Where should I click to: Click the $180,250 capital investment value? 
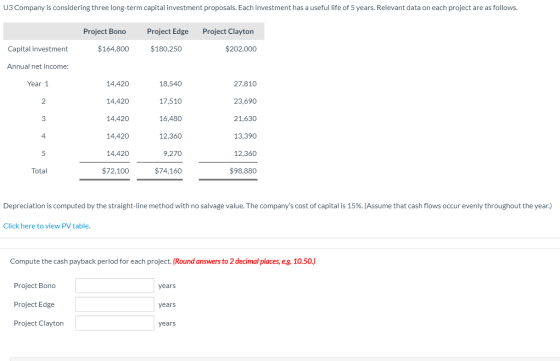pos(166,49)
